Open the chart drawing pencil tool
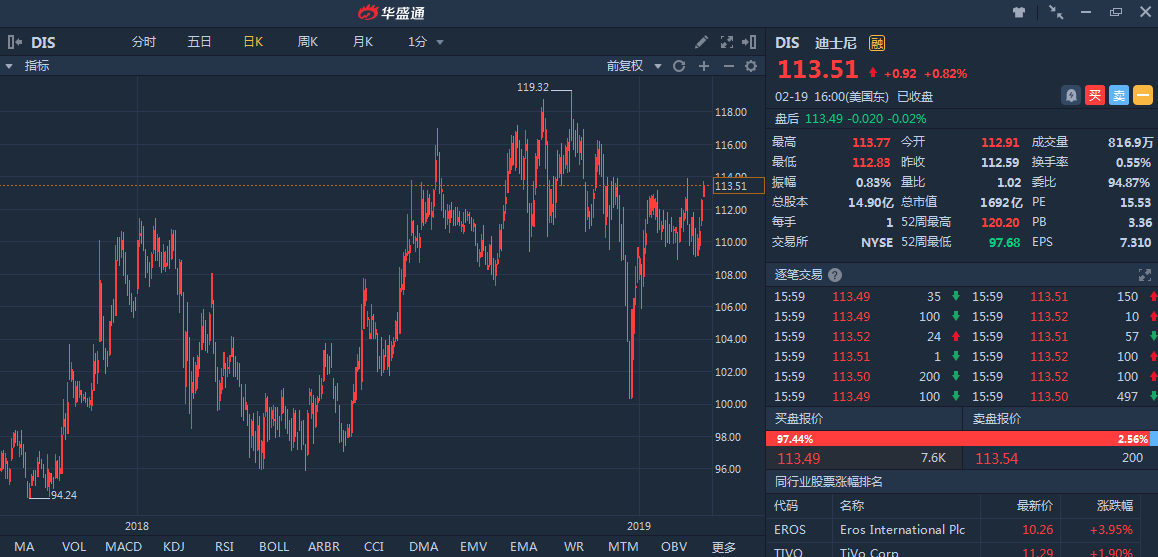The width and height of the screenshot is (1158, 557). (x=702, y=42)
